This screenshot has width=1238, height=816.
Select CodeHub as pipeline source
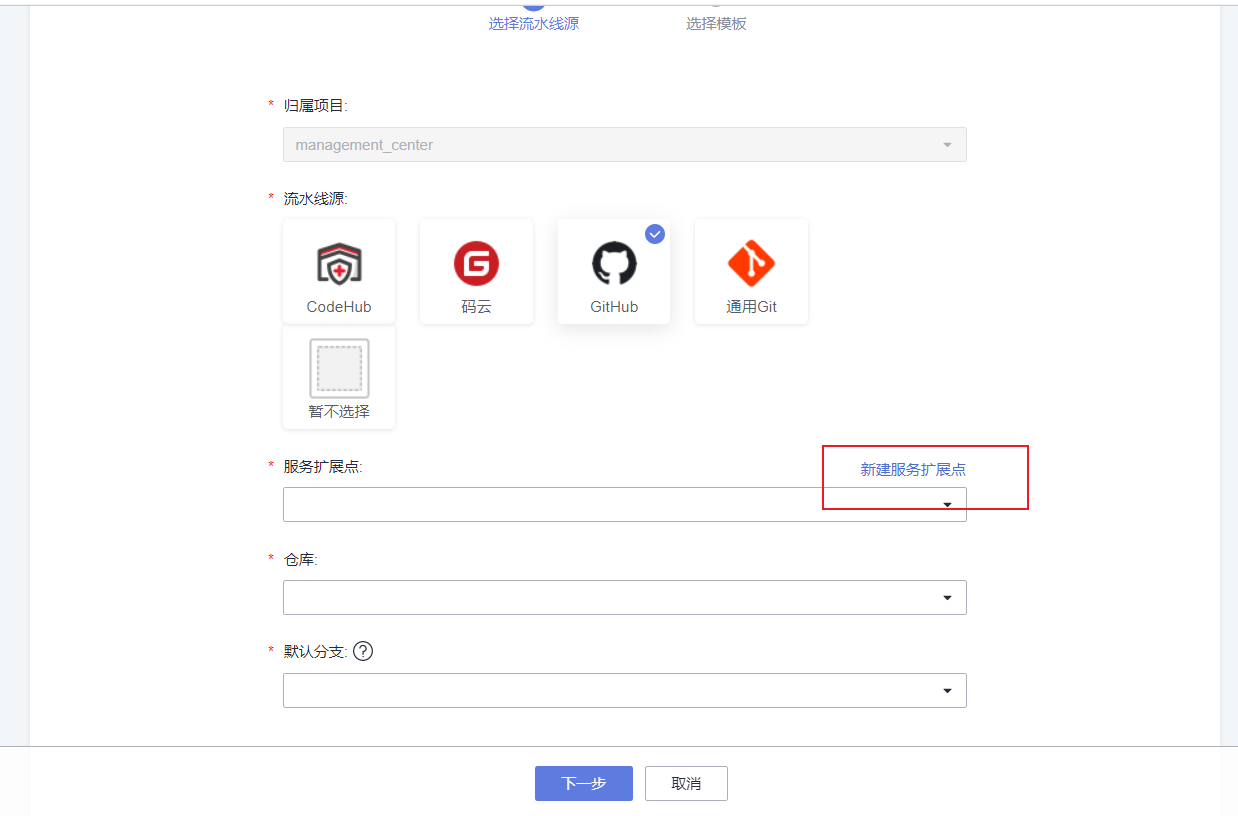[339, 272]
